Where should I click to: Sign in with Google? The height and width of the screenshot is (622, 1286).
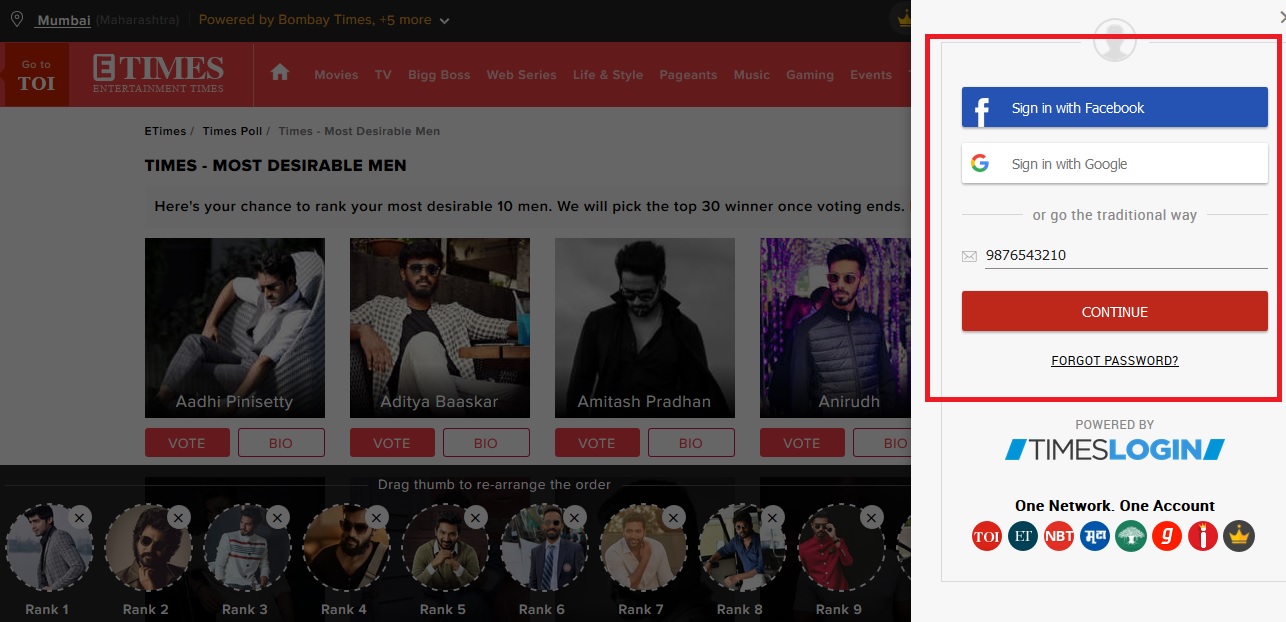pos(1114,164)
